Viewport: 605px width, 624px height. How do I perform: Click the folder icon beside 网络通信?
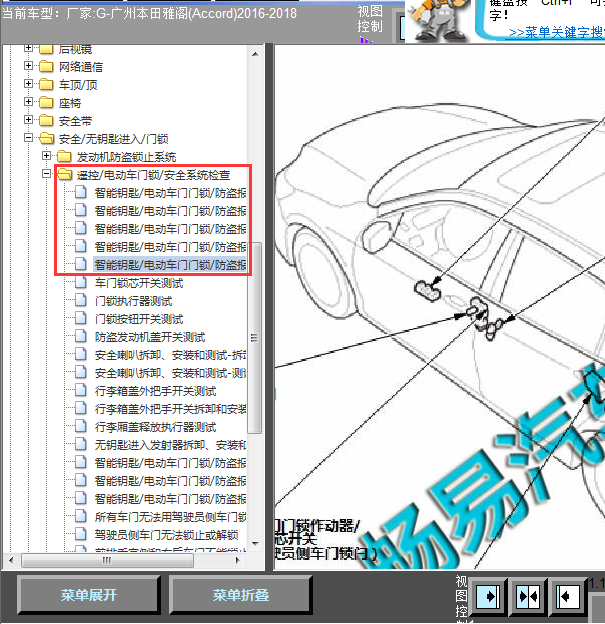46,66
